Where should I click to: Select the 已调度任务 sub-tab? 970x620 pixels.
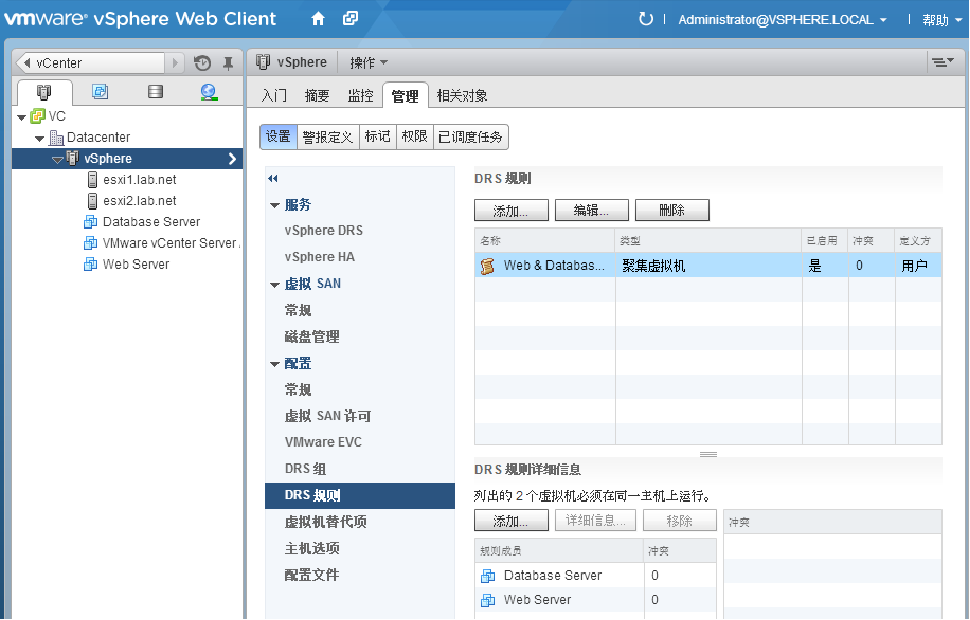[x=471, y=137]
